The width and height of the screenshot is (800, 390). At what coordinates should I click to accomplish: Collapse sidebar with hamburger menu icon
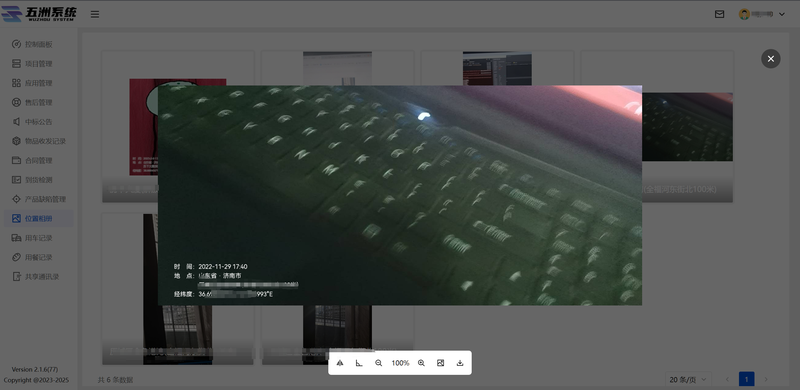(x=95, y=14)
